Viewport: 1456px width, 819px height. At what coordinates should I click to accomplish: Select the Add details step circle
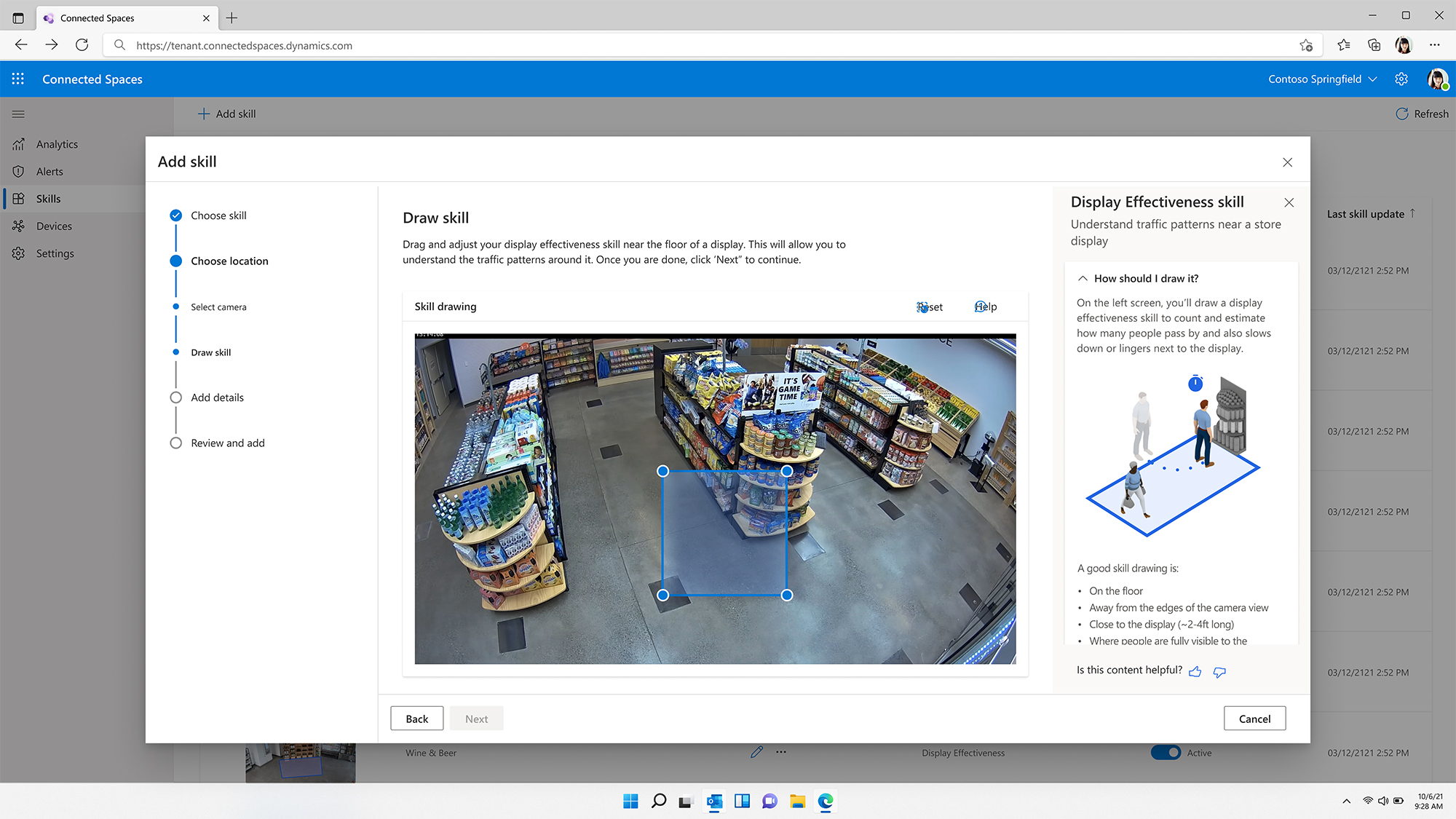pos(175,397)
